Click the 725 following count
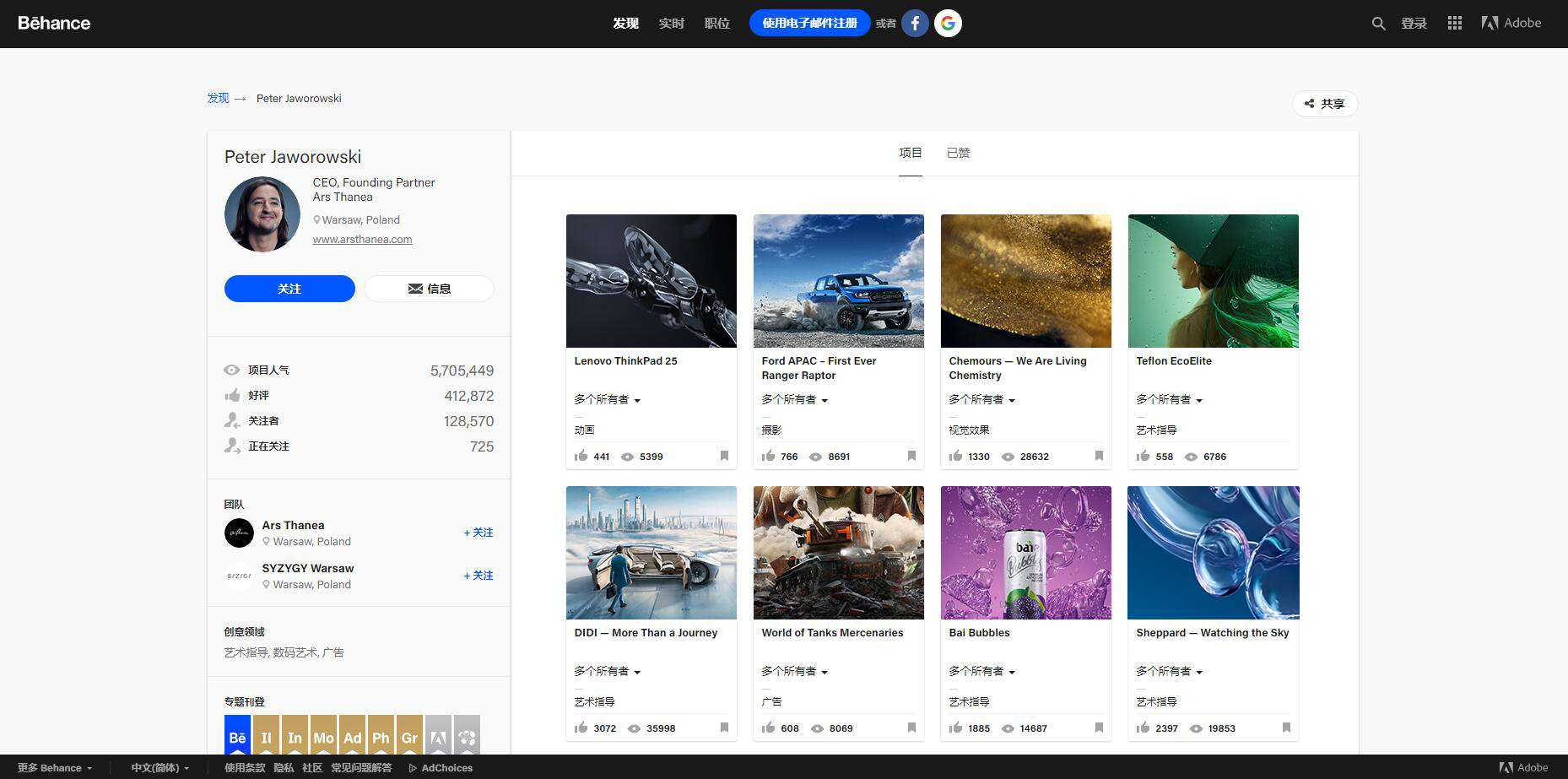 [x=482, y=446]
